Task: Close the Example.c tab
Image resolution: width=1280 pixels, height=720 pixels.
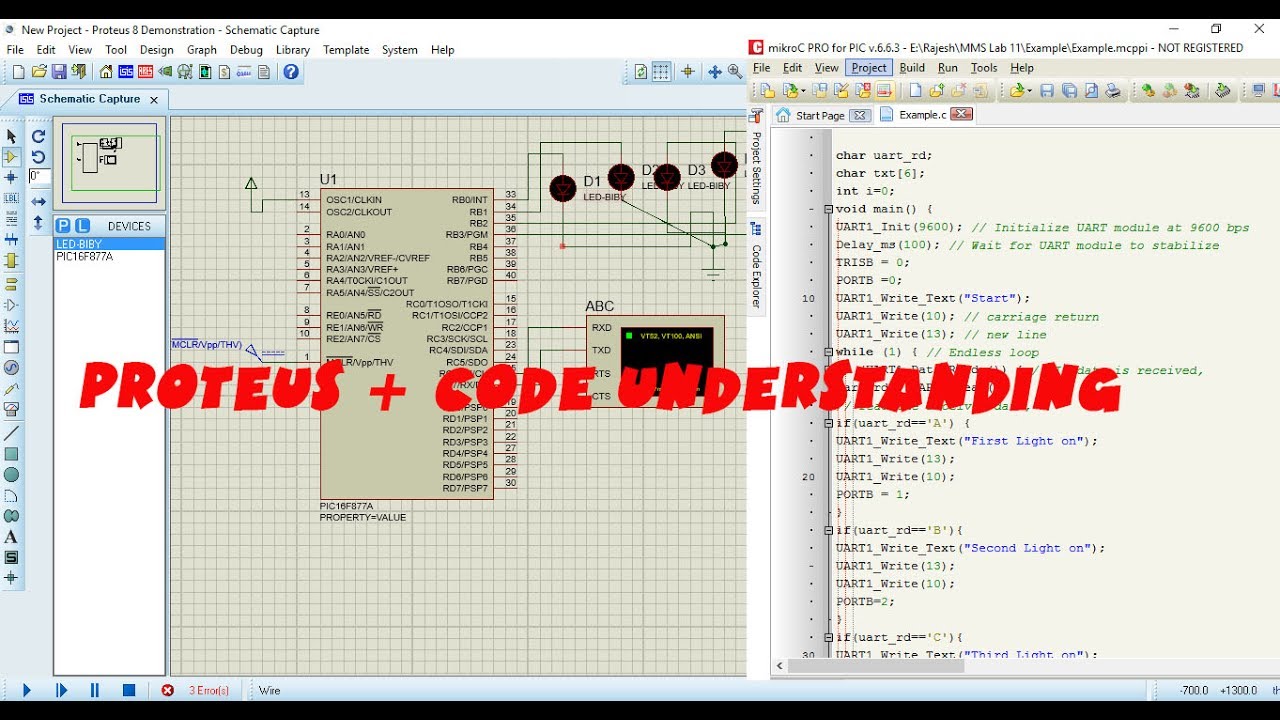Action: pyautogui.click(x=961, y=115)
